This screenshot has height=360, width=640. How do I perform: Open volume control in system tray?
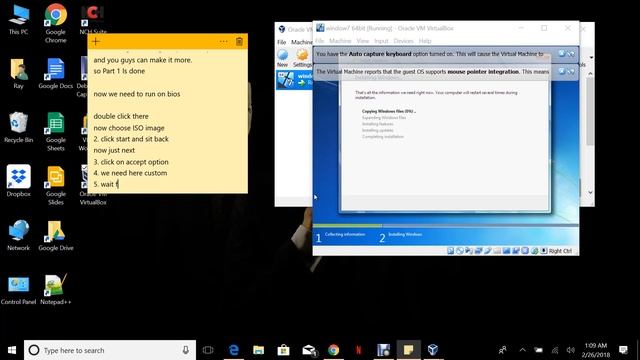coord(570,350)
